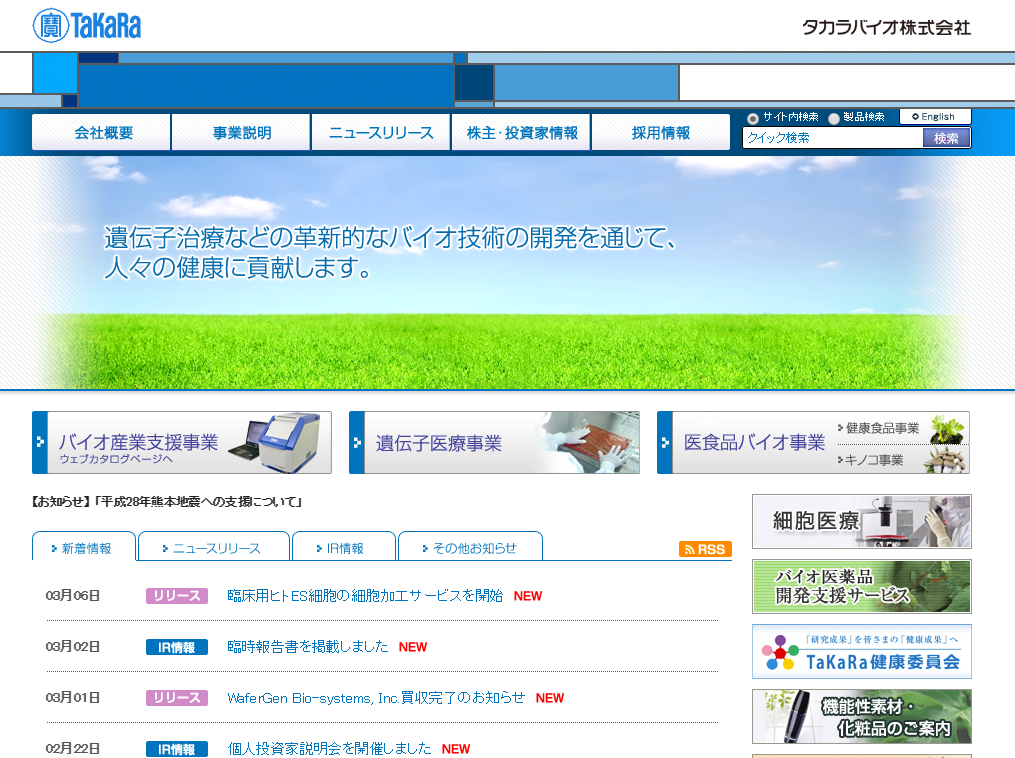This screenshot has height=758, width=1015.
Task: Click the NEW label beside 臨時報告書を掲載しました
Action: coord(413,647)
